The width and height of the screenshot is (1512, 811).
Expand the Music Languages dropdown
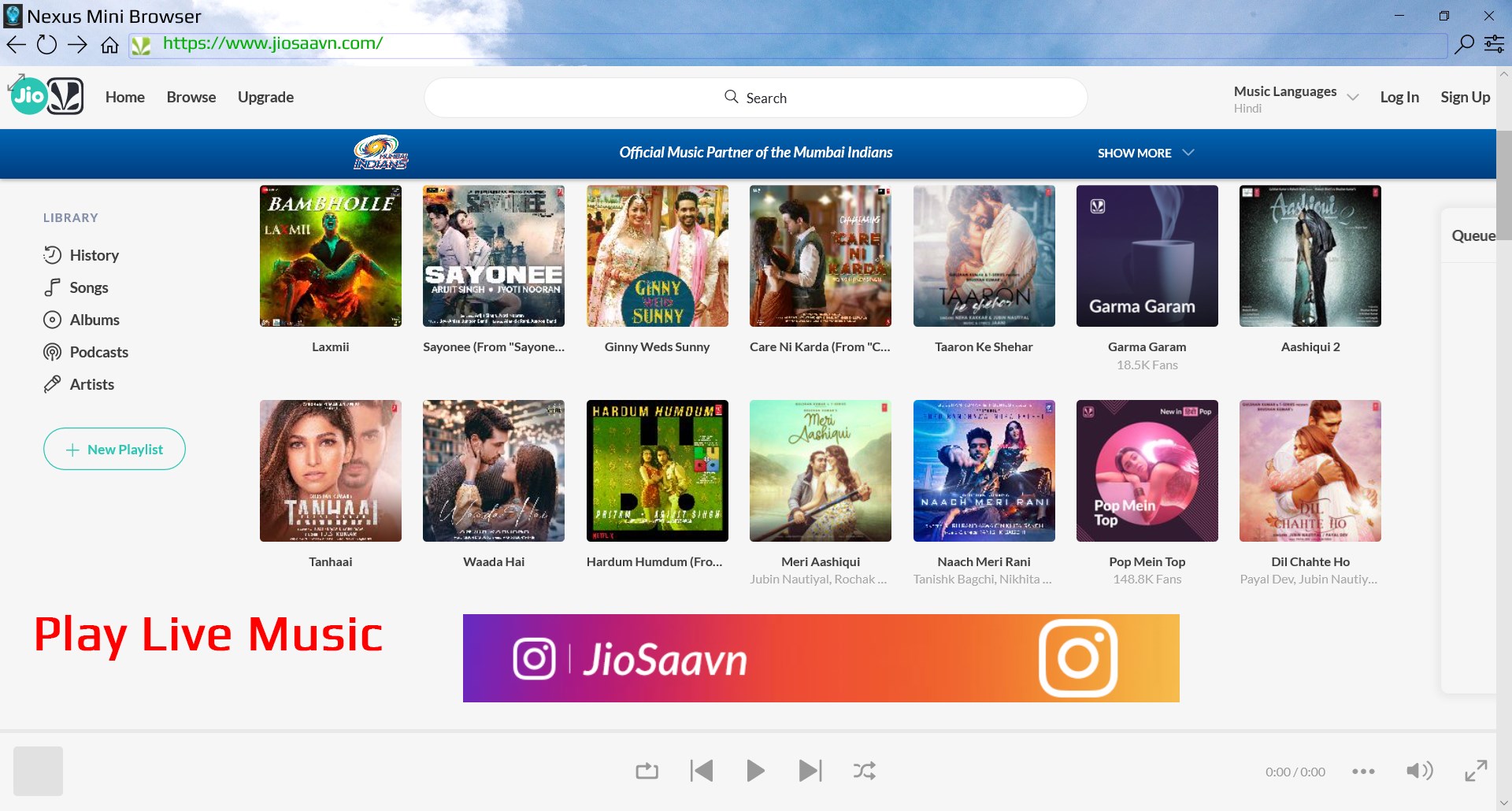1296,98
